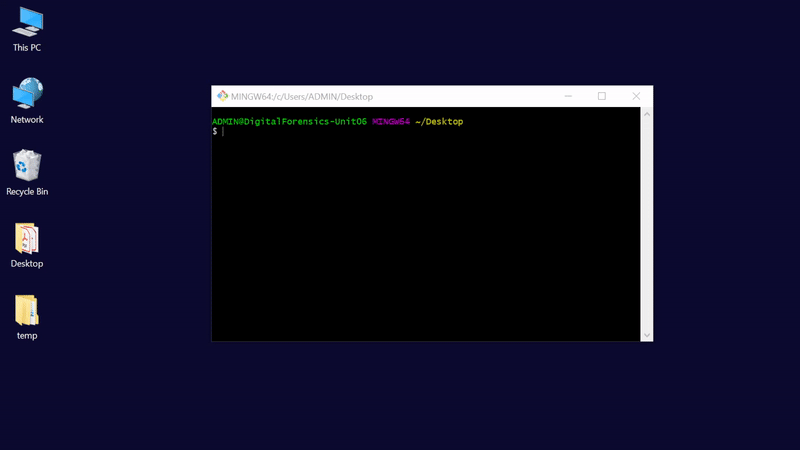Click the terminal scrollbar up arrow
The width and height of the screenshot is (800, 450).
point(646,114)
